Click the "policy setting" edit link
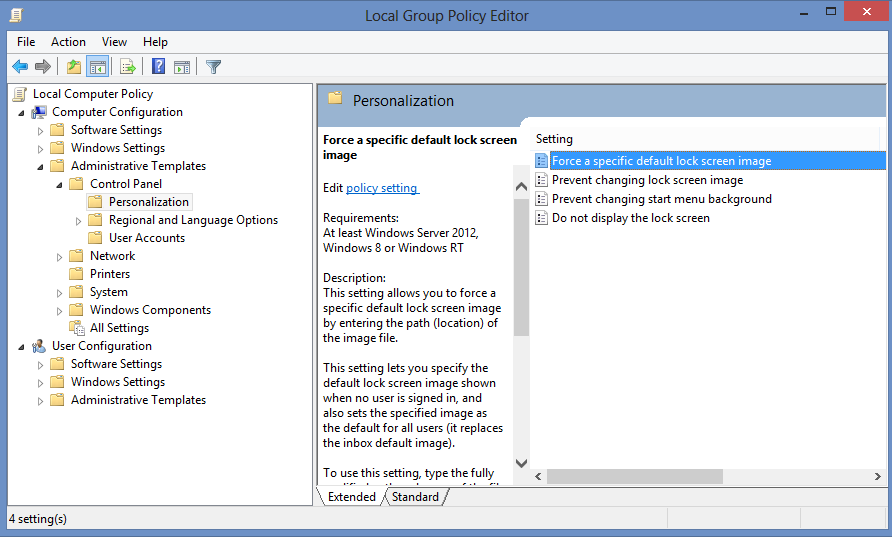Viewport: 892px width, 537px height. (382, 188)
